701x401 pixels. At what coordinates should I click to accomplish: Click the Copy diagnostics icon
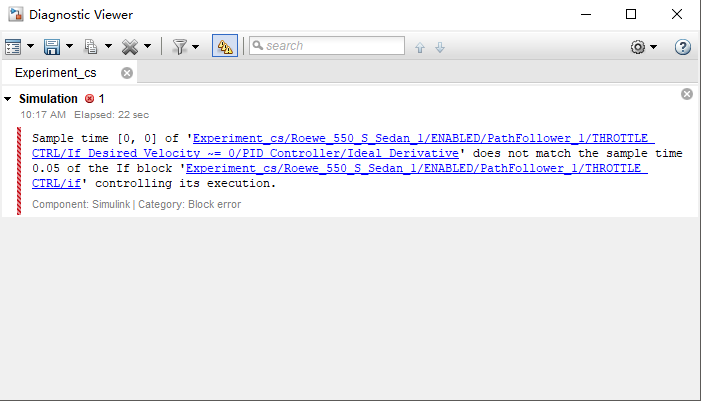coord(91,46)
